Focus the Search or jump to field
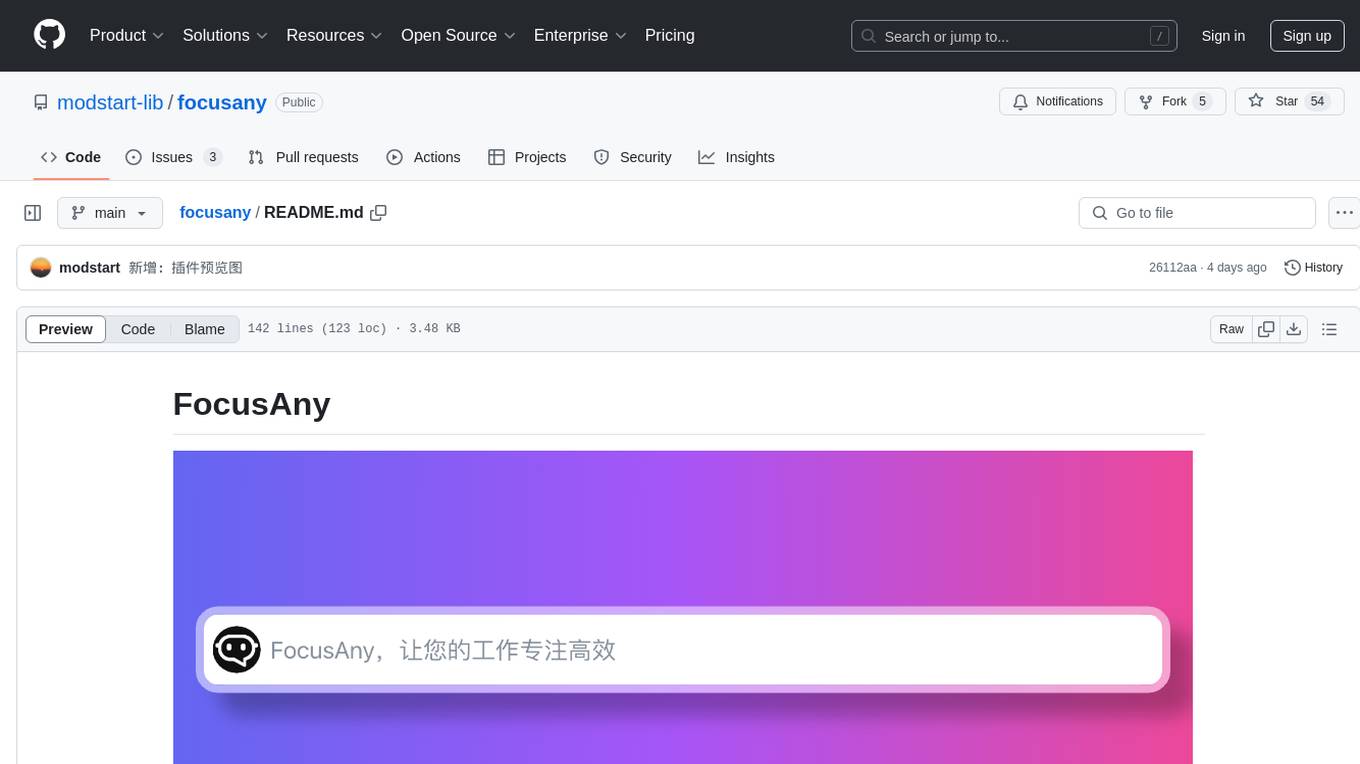The height and width of the screenshot is (764, 1360). pos(1014,36)
